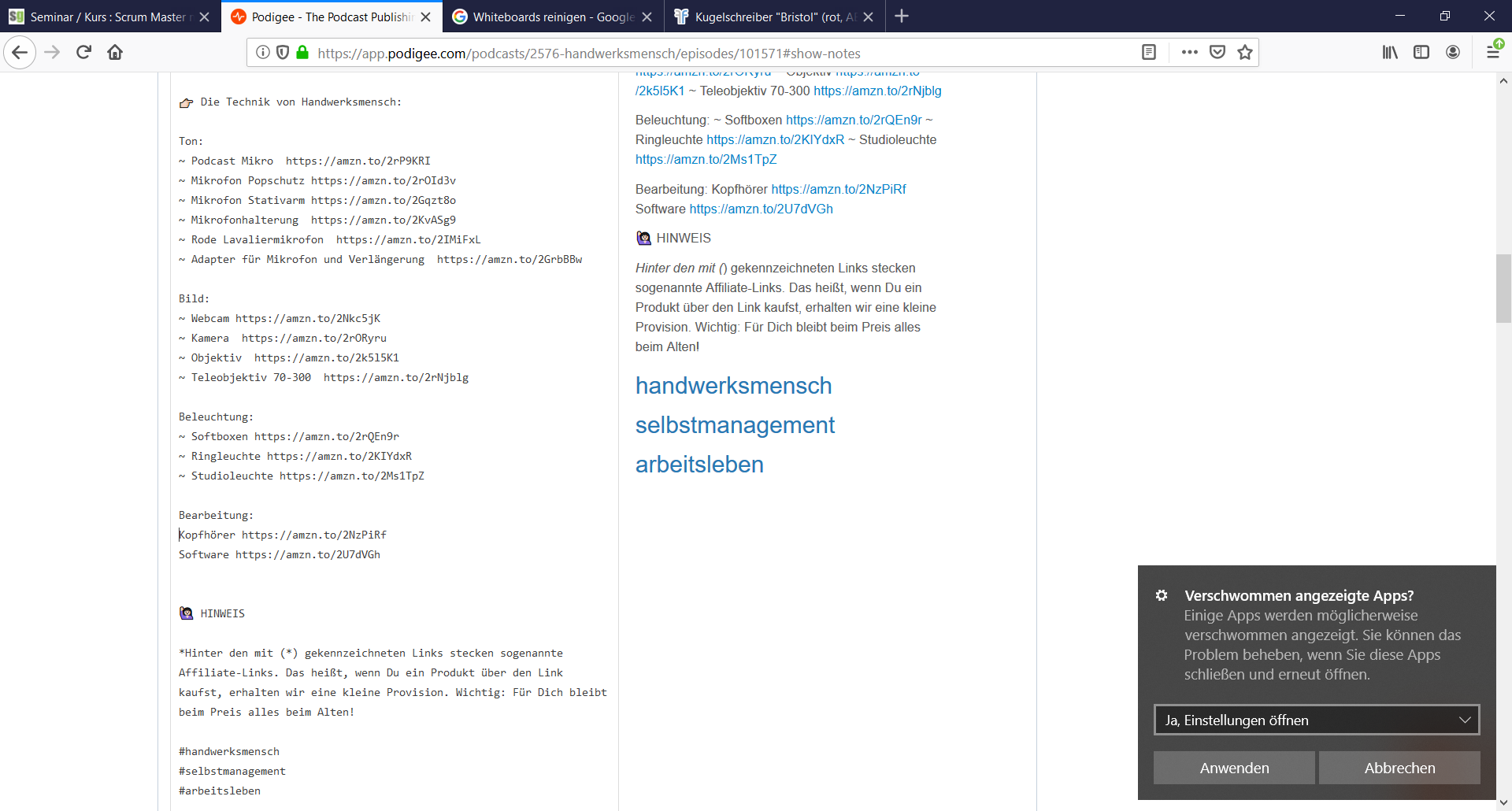Image resolution: width=1512 pixels, height=811 pixels.
Task: Click 'Webcam' line in editor
Action: tap(280, 318)
